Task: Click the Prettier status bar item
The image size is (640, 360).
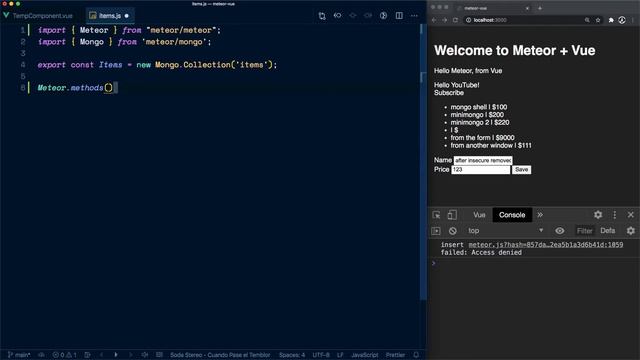Action: (395, 355)
